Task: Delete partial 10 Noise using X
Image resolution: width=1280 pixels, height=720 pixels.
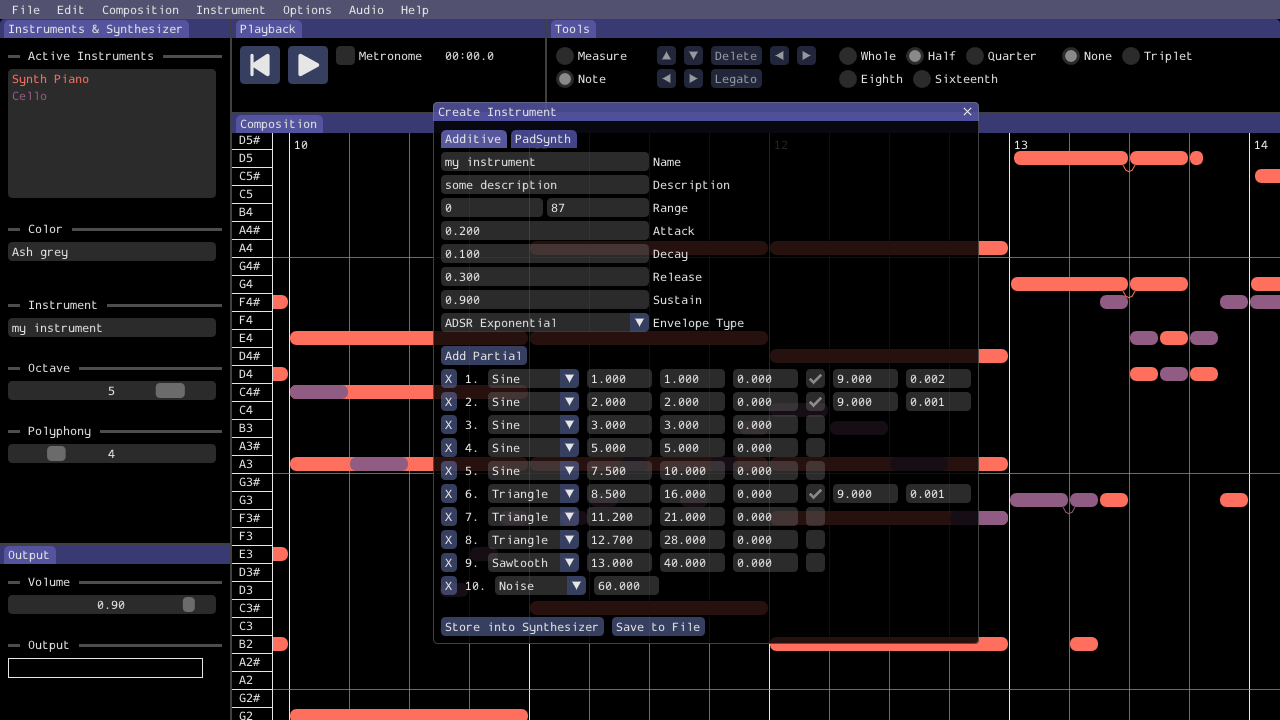Action: click(x=449, y=586)
